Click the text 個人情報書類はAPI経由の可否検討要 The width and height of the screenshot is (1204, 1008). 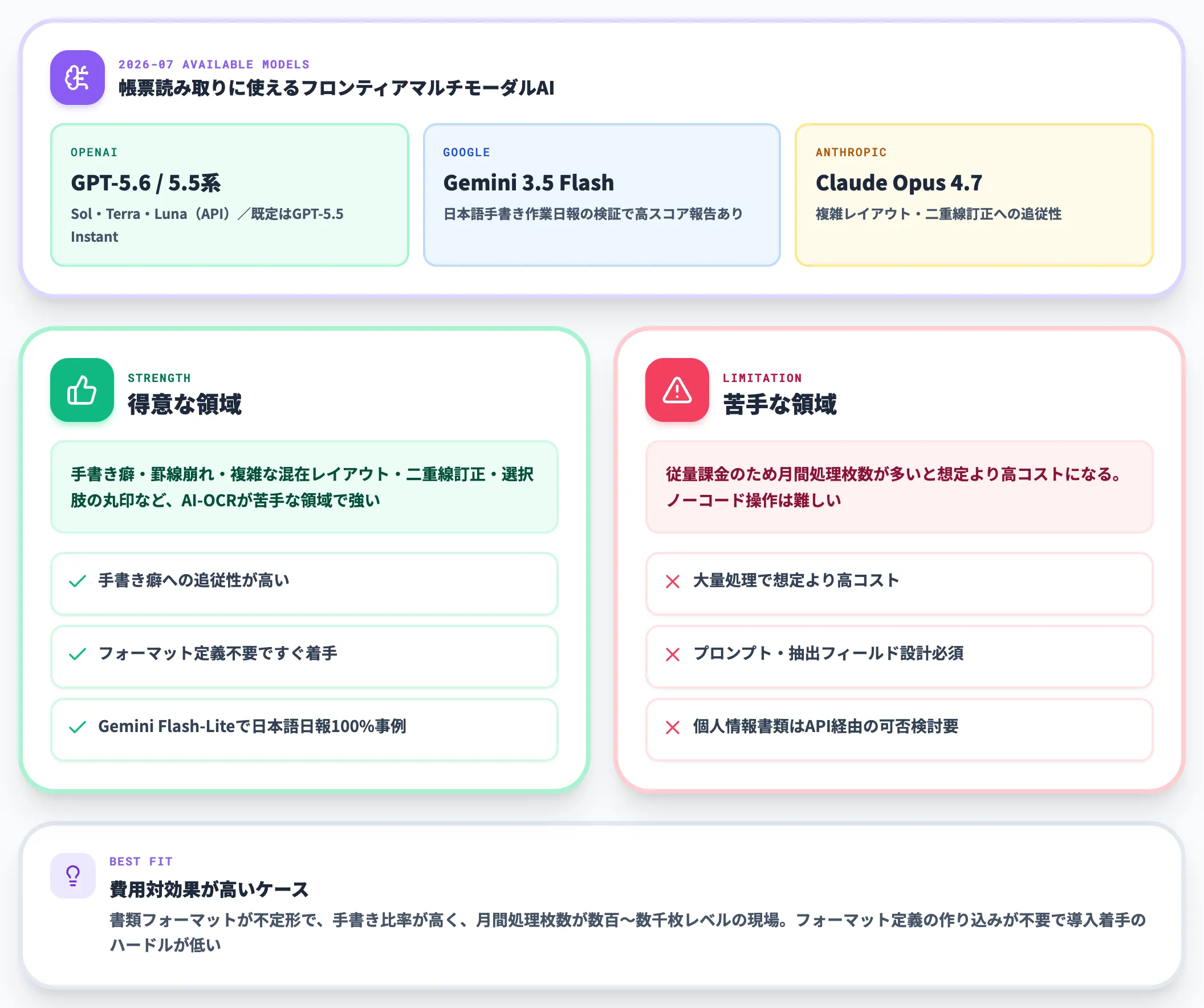coord(825,726)
